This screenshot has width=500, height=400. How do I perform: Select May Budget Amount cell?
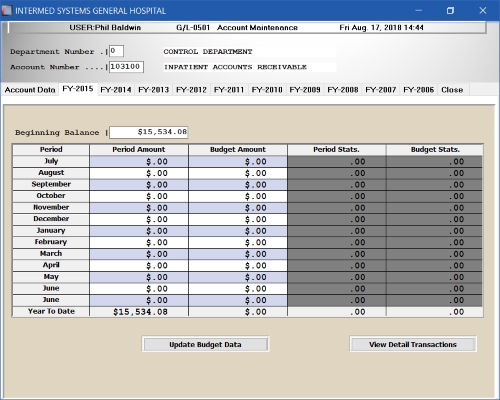(x=238, y=277)
